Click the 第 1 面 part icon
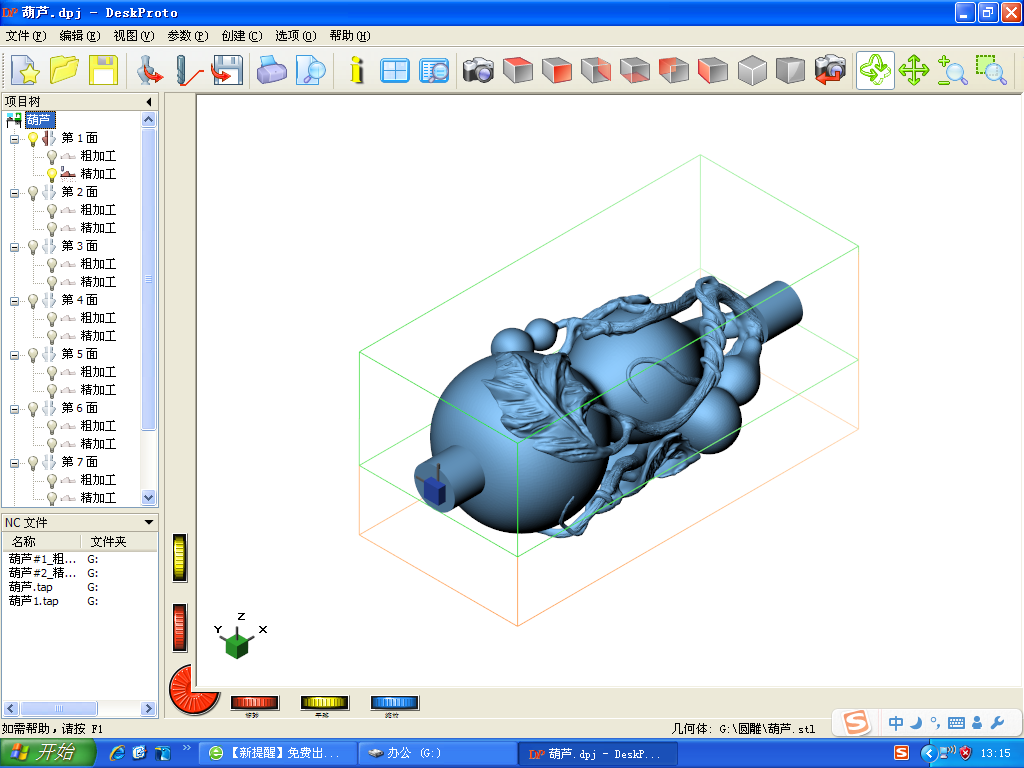This screenshot has width=1024, height=768. tap(49, 138)
